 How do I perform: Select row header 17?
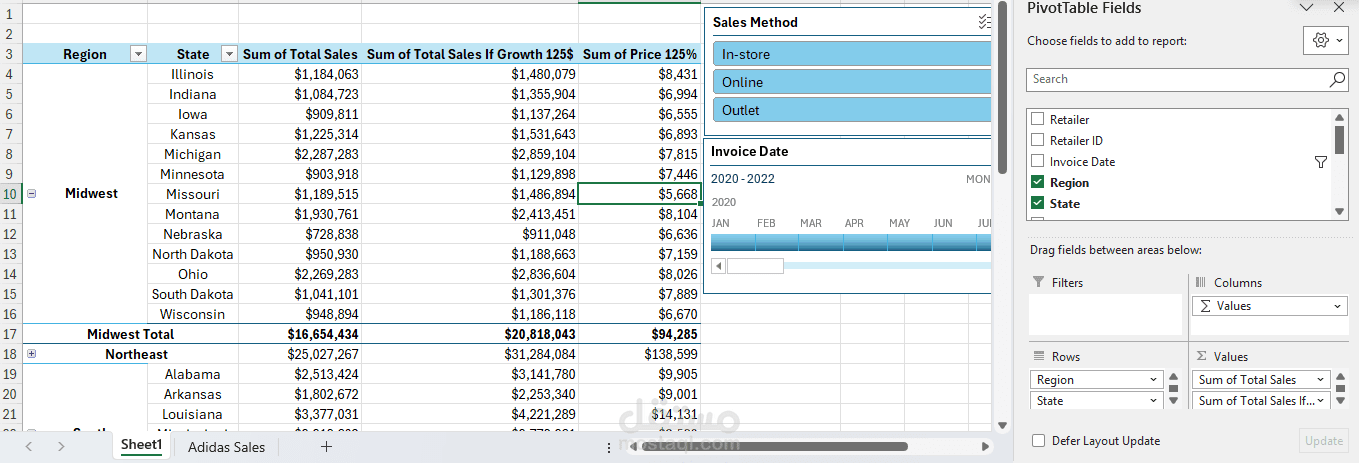pyautogui.click(x=11, y=334)
